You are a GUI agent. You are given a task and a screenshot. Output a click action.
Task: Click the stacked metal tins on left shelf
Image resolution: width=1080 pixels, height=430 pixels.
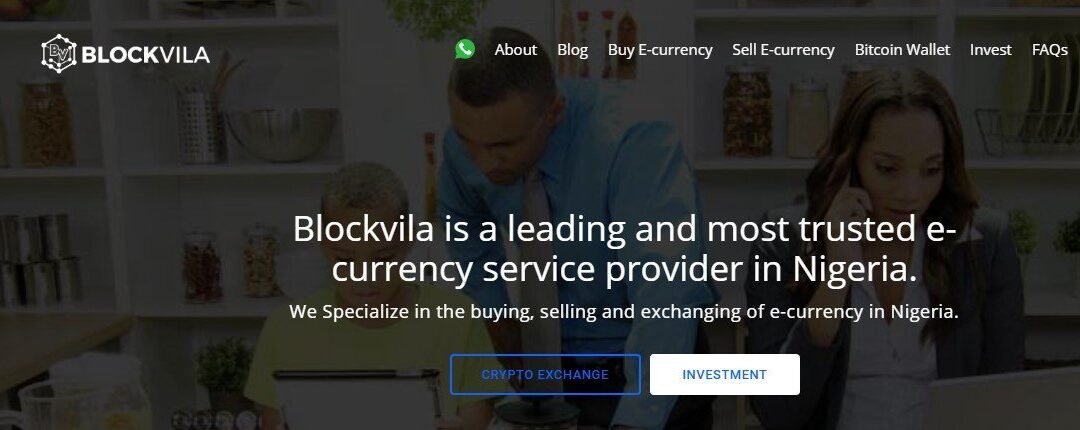tap(40, 258)
